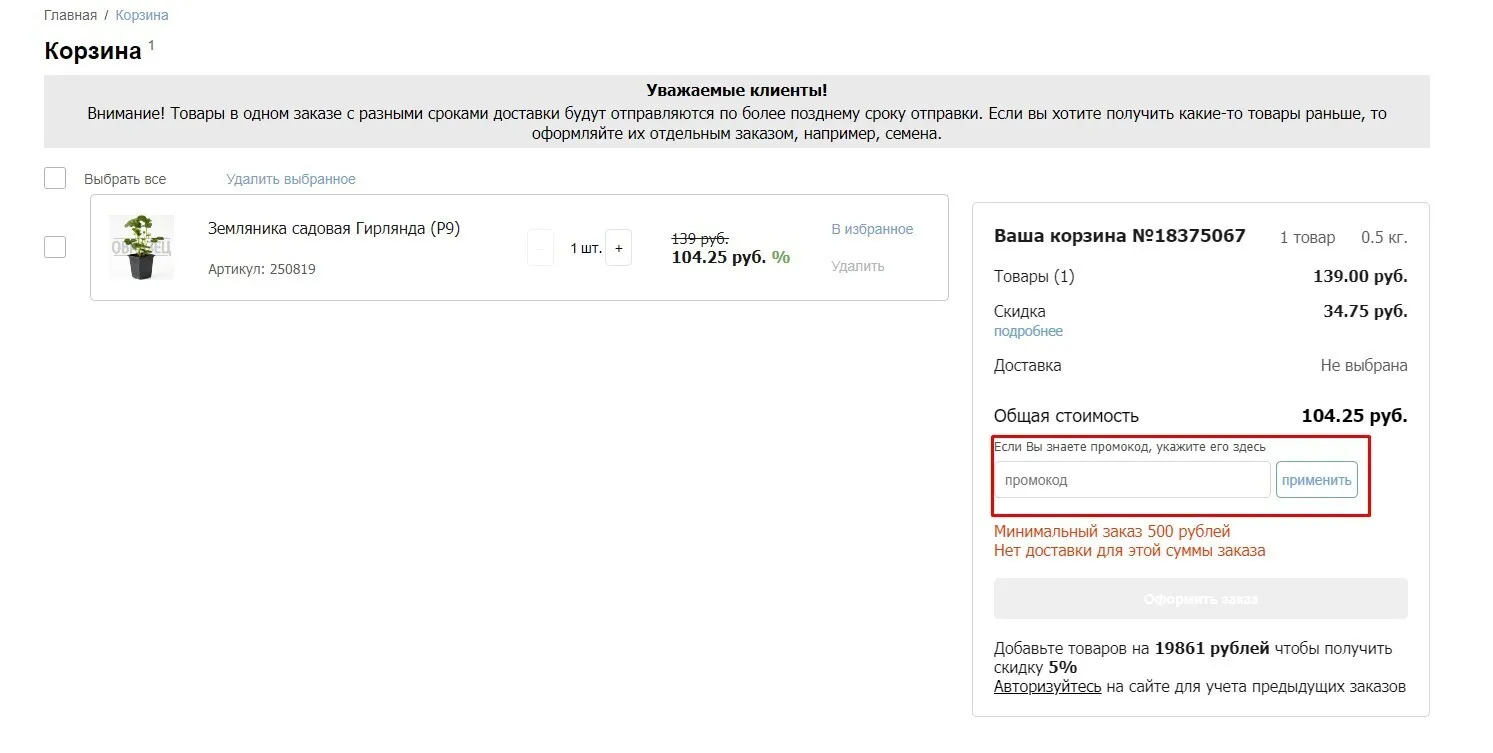Click the "Корзина" breadcrumb link

pyautogui.click(x=142, y=15)
